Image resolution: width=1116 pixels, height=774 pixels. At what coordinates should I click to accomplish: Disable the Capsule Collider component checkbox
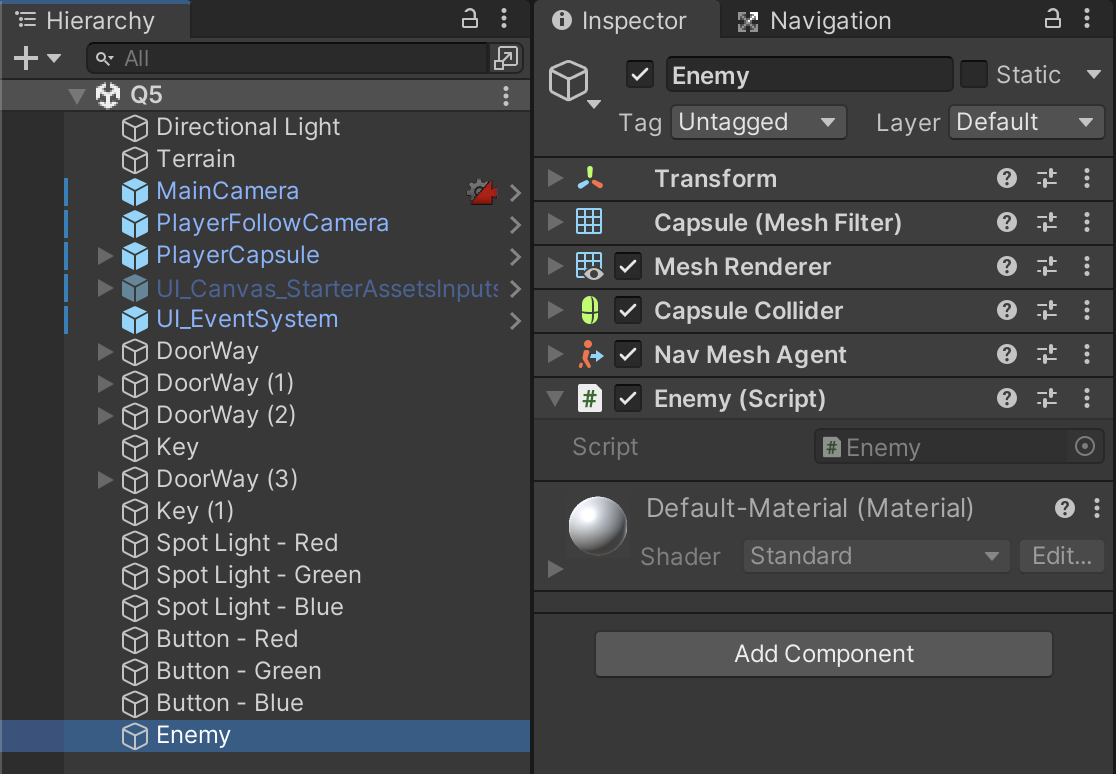pos(628,311)
